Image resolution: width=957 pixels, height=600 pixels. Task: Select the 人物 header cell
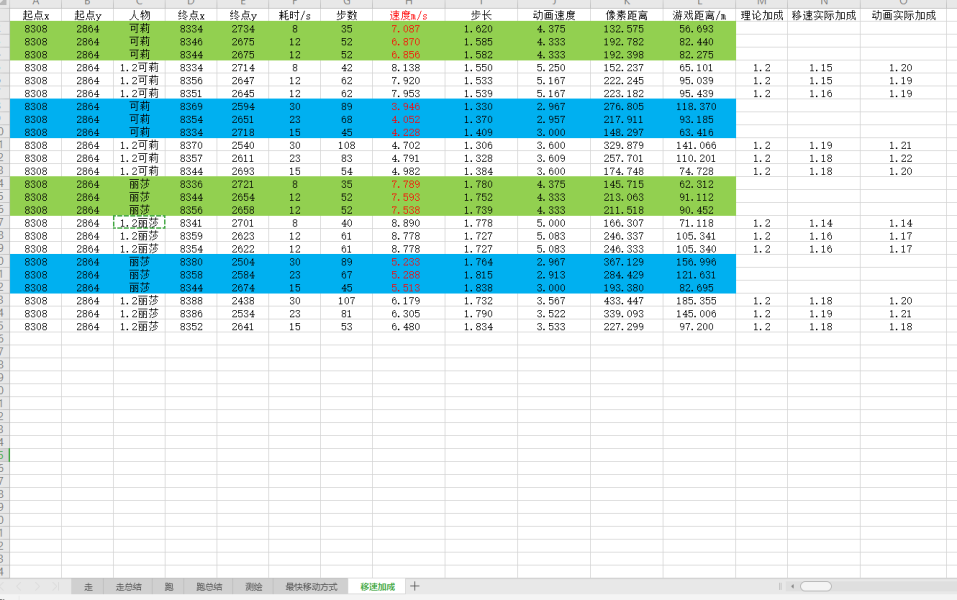pyautogui.click(x=139, y=15)
